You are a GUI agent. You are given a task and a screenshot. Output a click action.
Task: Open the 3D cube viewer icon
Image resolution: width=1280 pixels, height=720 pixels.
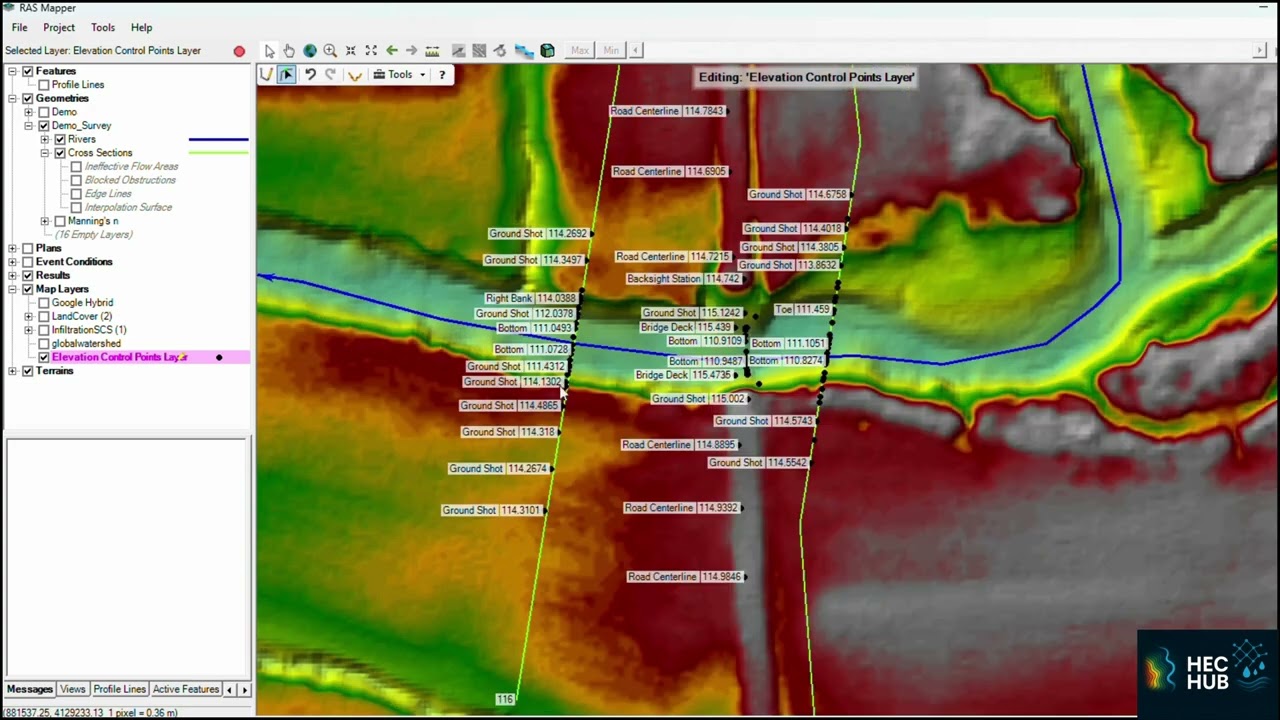point(547,50)
